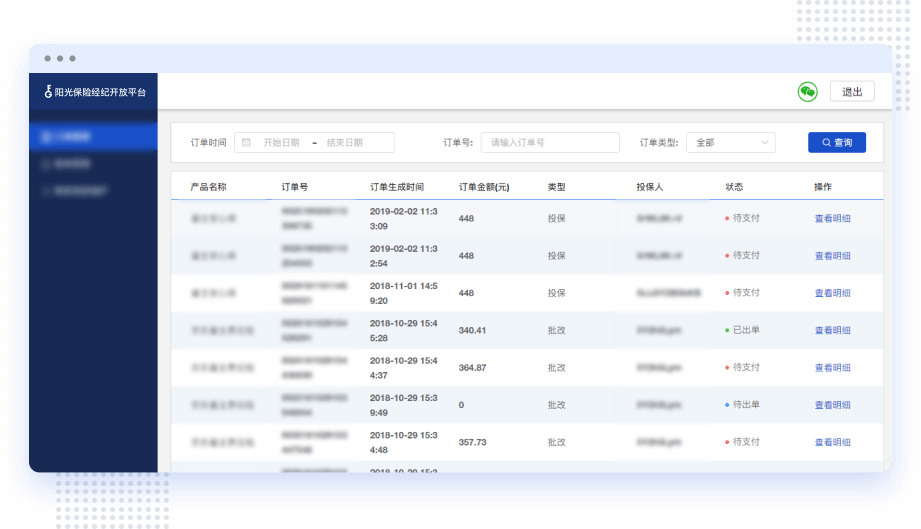View details for order at 2019-02-02 11:33:09
The image size is (921, 529).
(832, 218)
